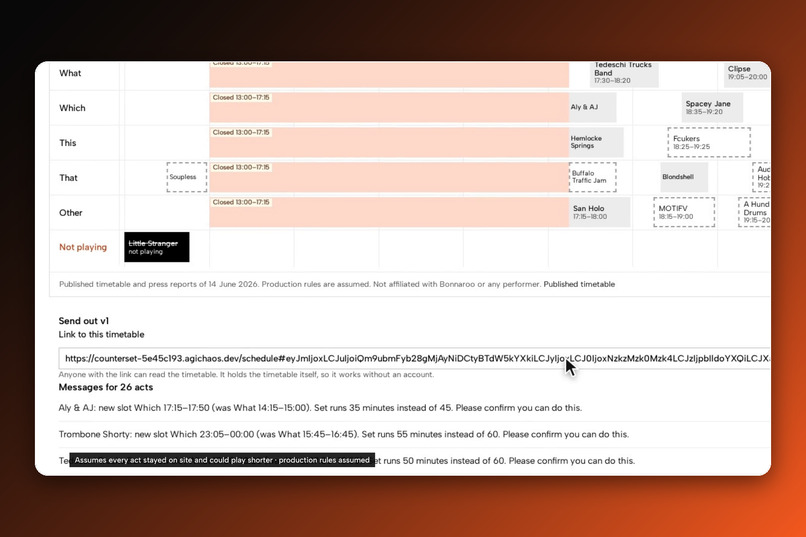806x537 pixels.
Task: Click the Aly & AJ new slot message
Action: [x=320, y=408]
